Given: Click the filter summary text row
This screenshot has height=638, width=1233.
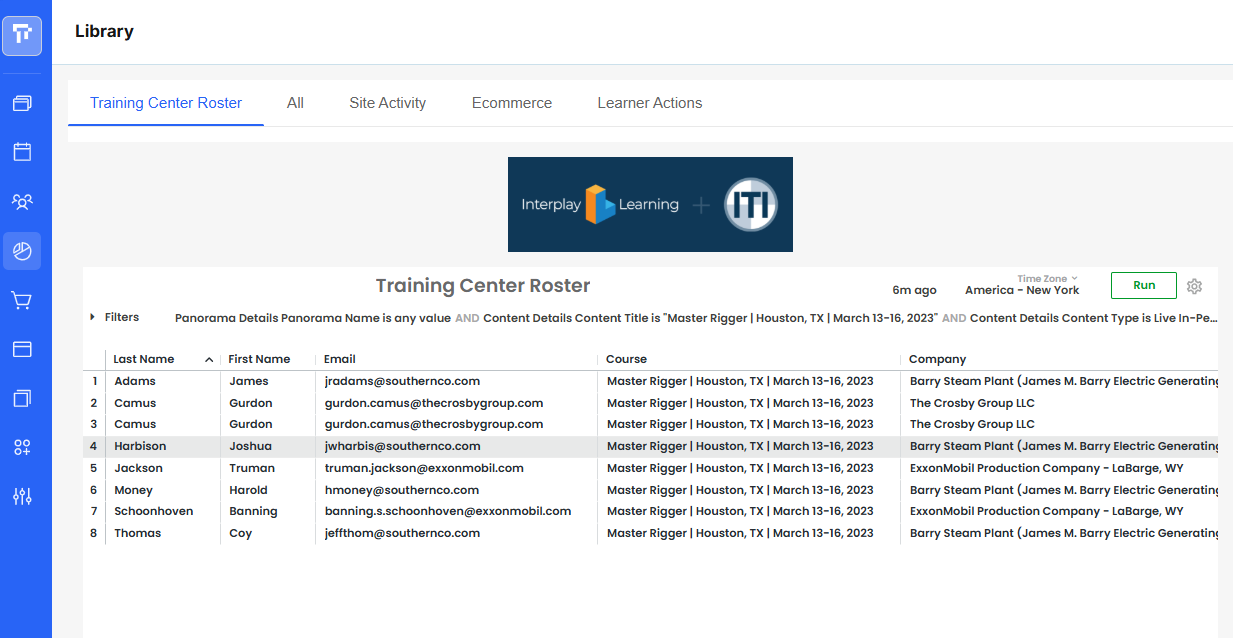Looking at the screenshot, I should (x=697, y=318).
